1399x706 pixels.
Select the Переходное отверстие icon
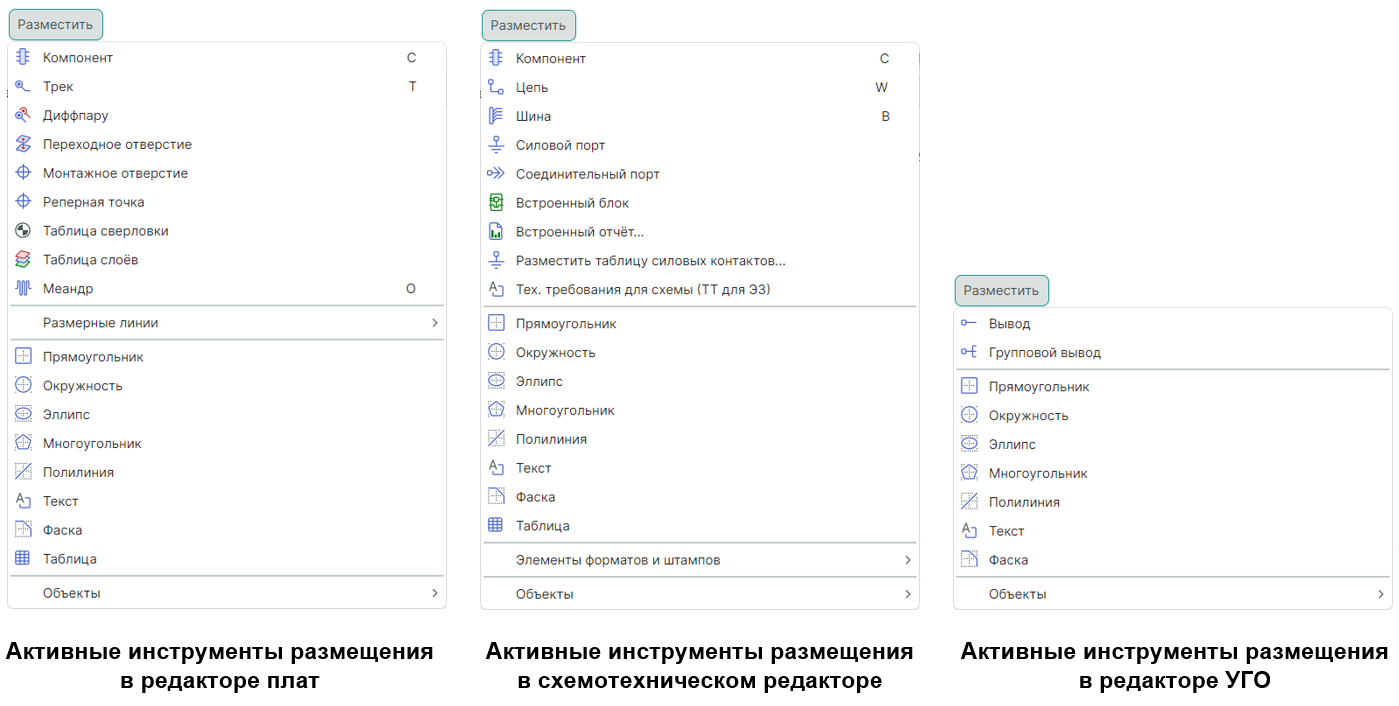(23, 144)
